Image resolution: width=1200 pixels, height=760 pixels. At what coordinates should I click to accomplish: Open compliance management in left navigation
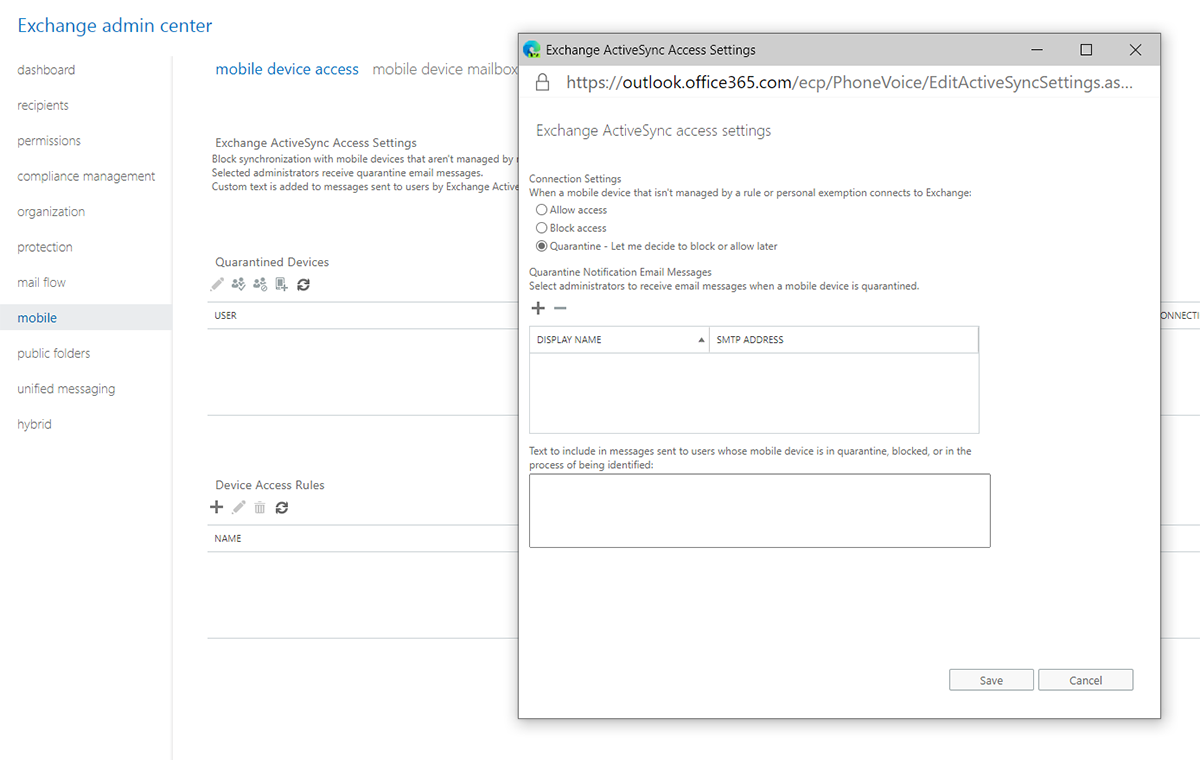click(86, 176)
